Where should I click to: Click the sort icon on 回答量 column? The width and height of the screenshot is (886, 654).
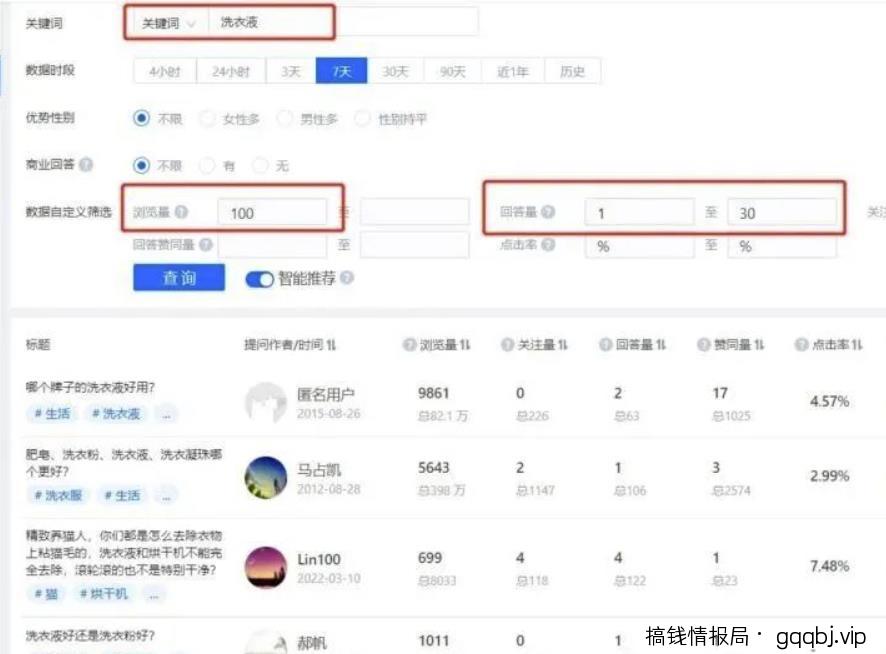tap(659, 345)
